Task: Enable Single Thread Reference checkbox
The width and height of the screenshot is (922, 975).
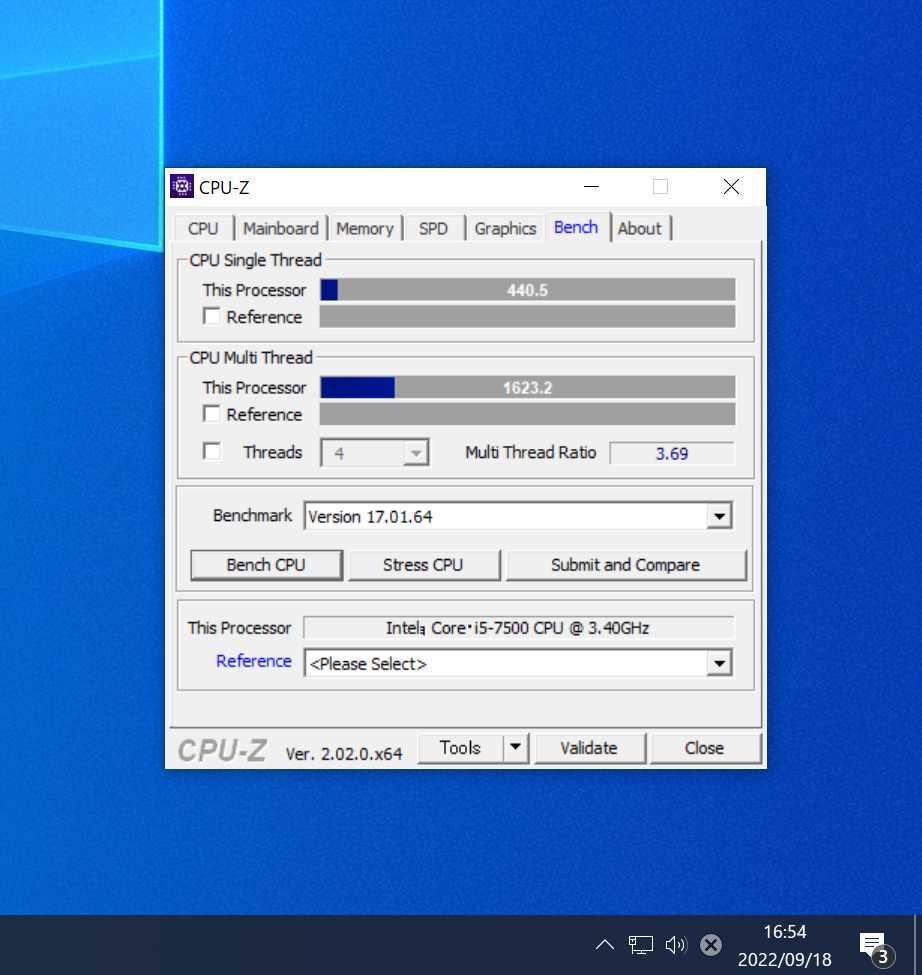Action: pos(211,317)
